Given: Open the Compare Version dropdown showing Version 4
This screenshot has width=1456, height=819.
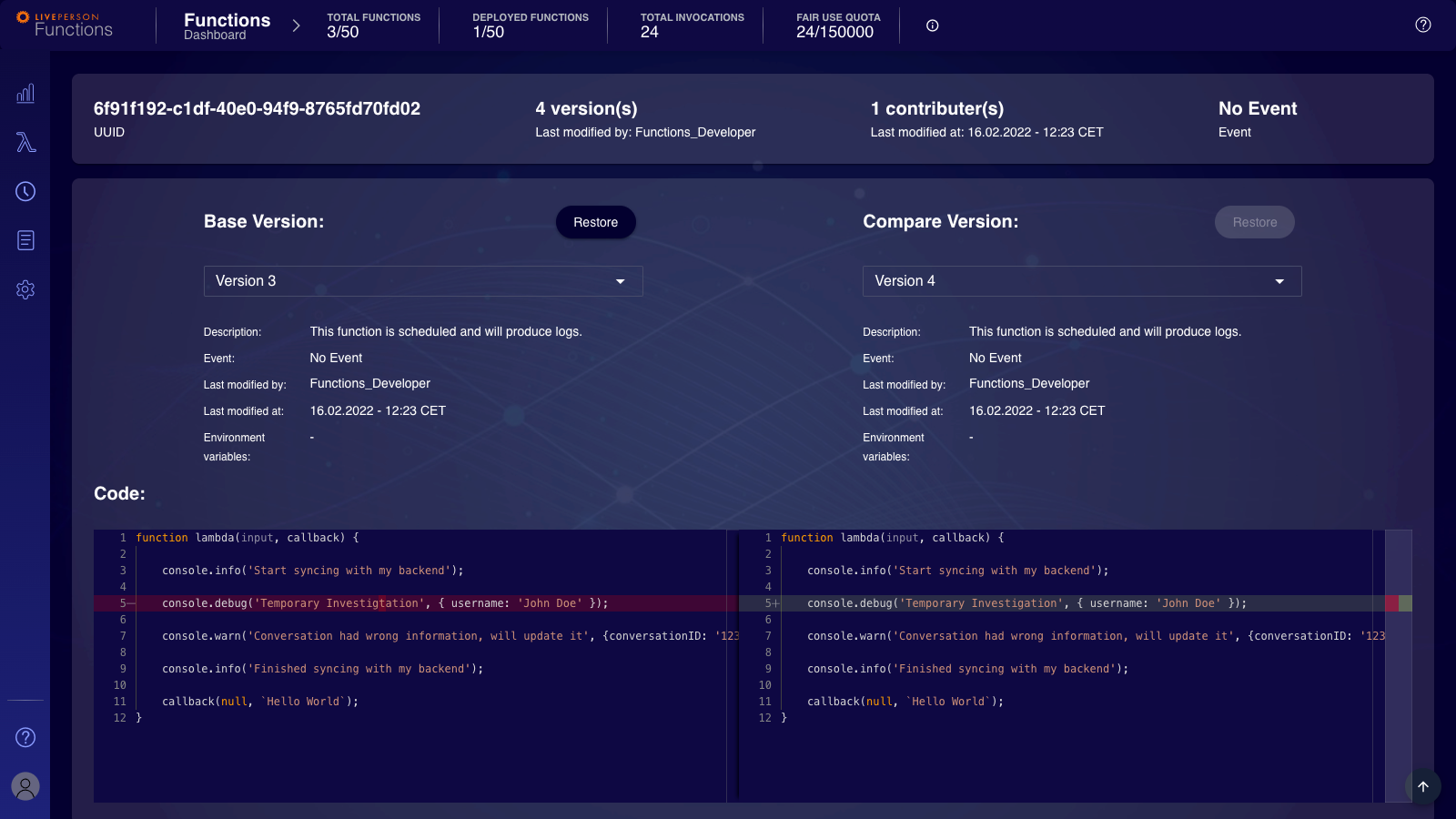Looking at the screenshot, I should (1082, 281).
